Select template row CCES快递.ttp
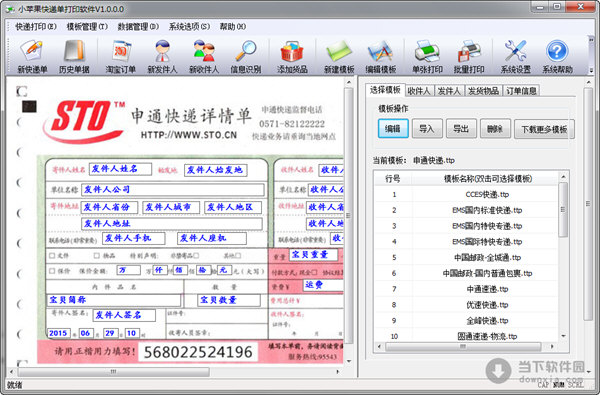600x395 pixels. pos(466,194)
